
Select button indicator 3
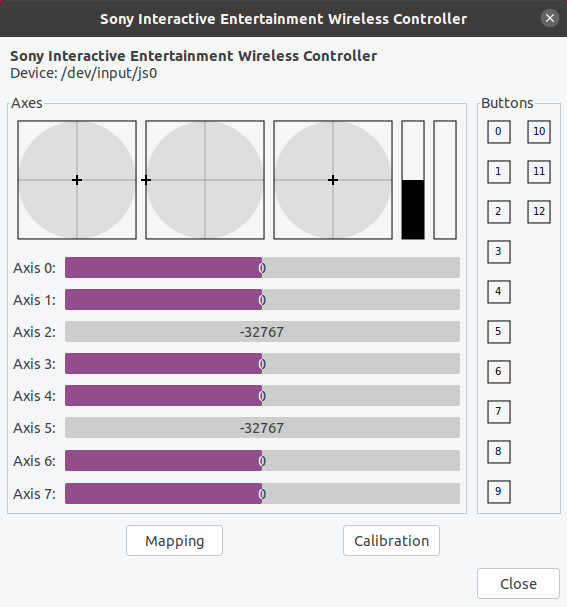(x=498, y=252)
